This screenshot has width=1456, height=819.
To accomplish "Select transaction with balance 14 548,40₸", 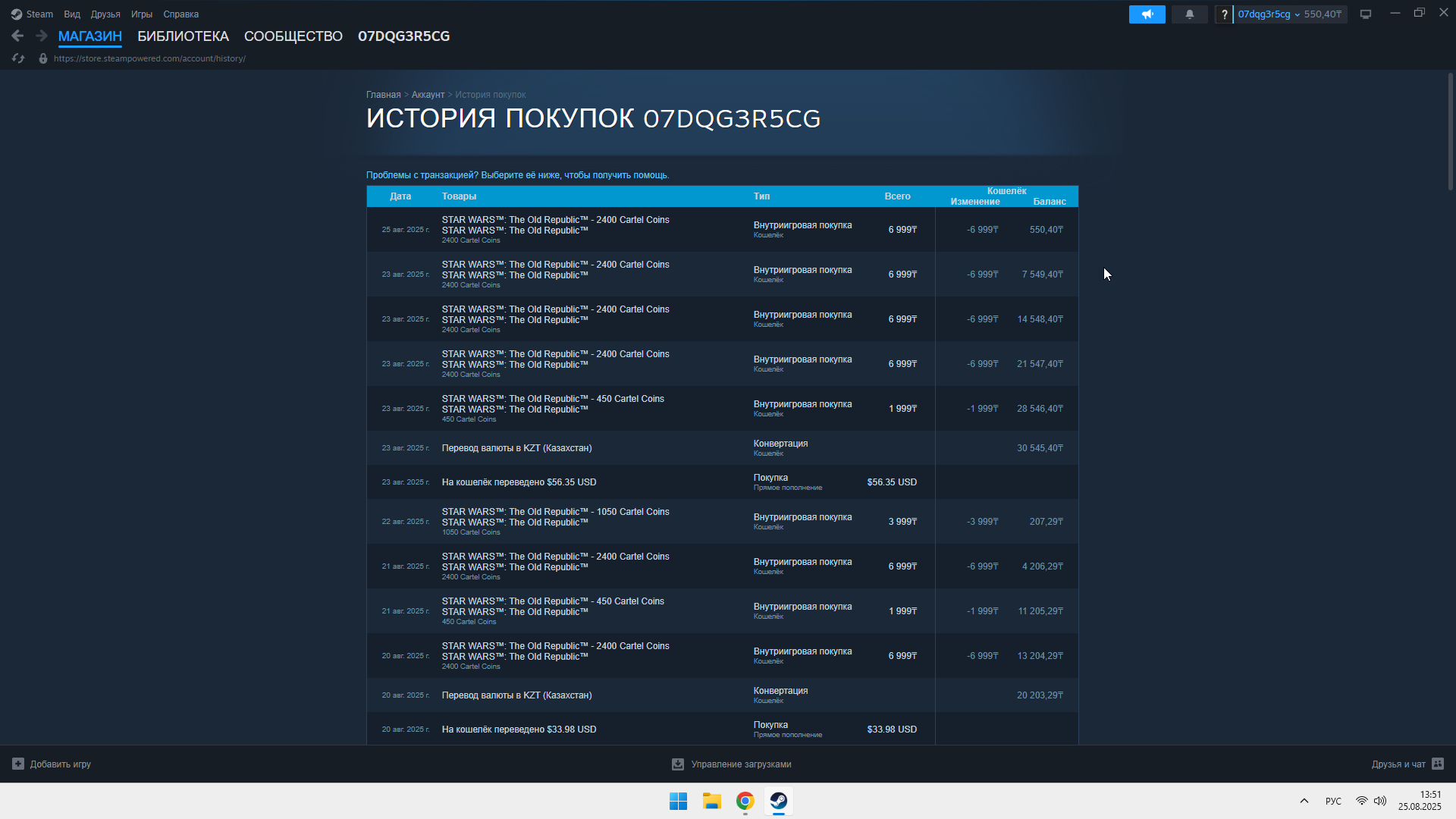I will (x=722, y=319).
